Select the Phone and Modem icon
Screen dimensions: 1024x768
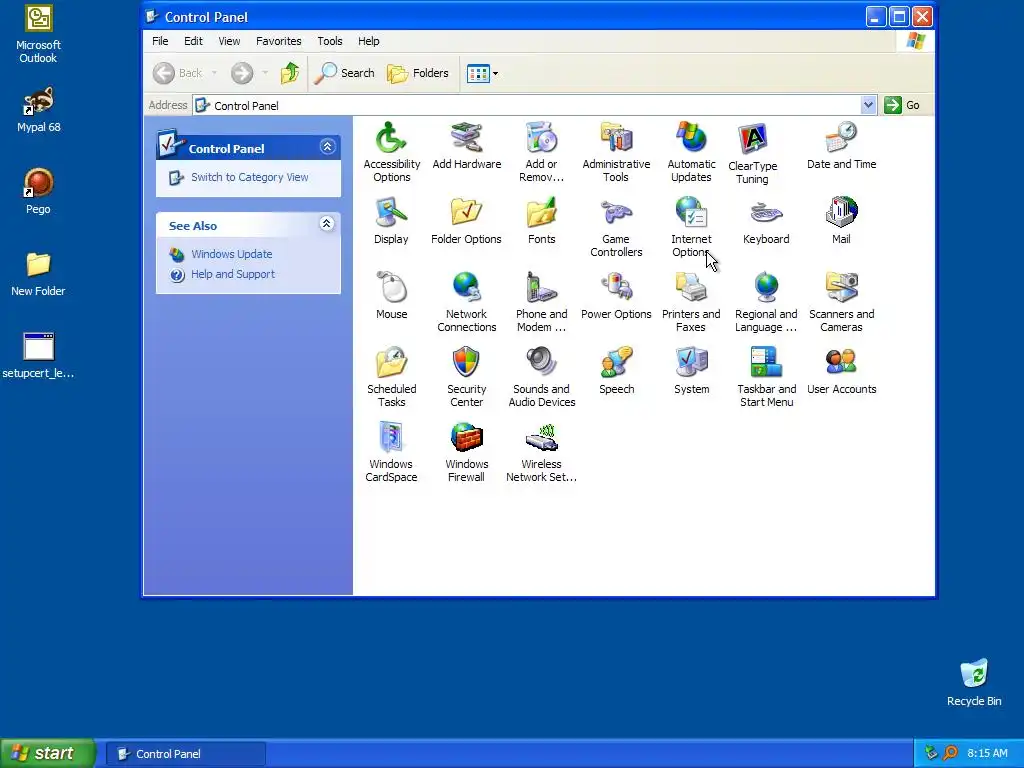tap(541, 302)
